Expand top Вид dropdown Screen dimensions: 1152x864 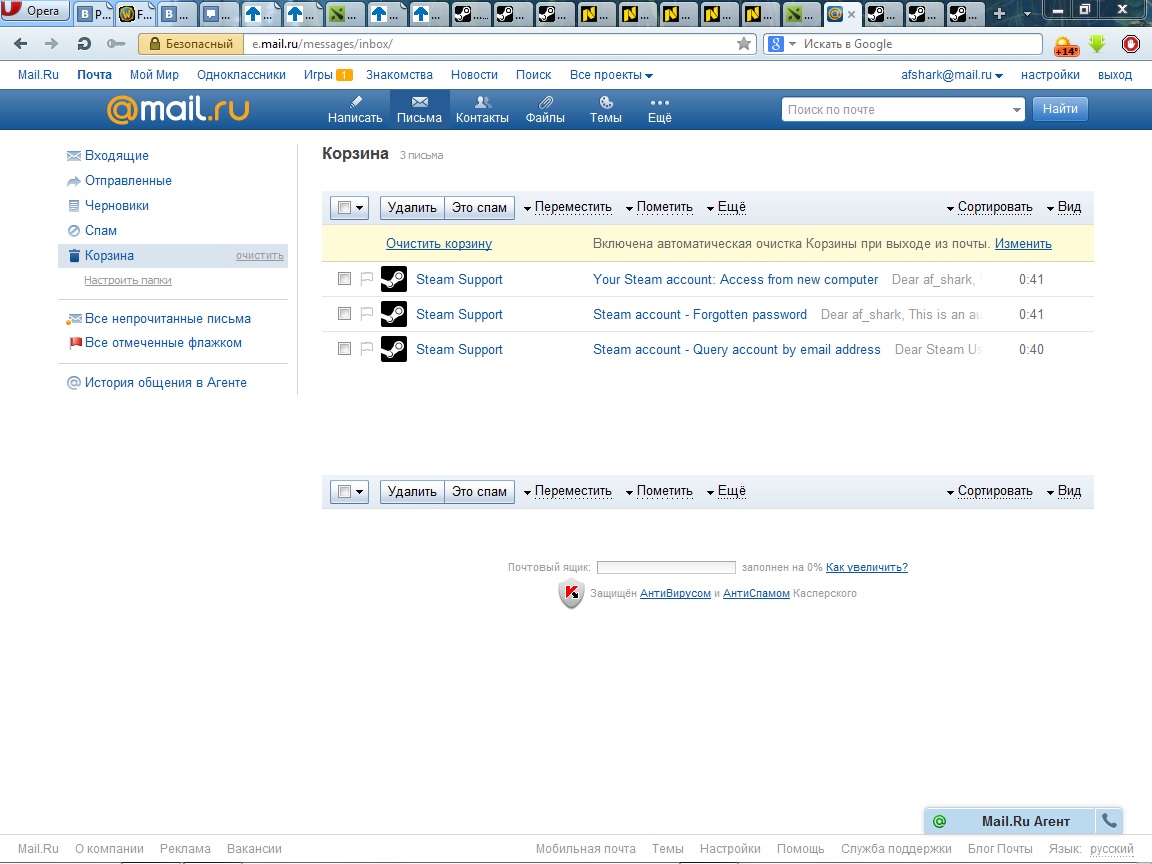1064,207
